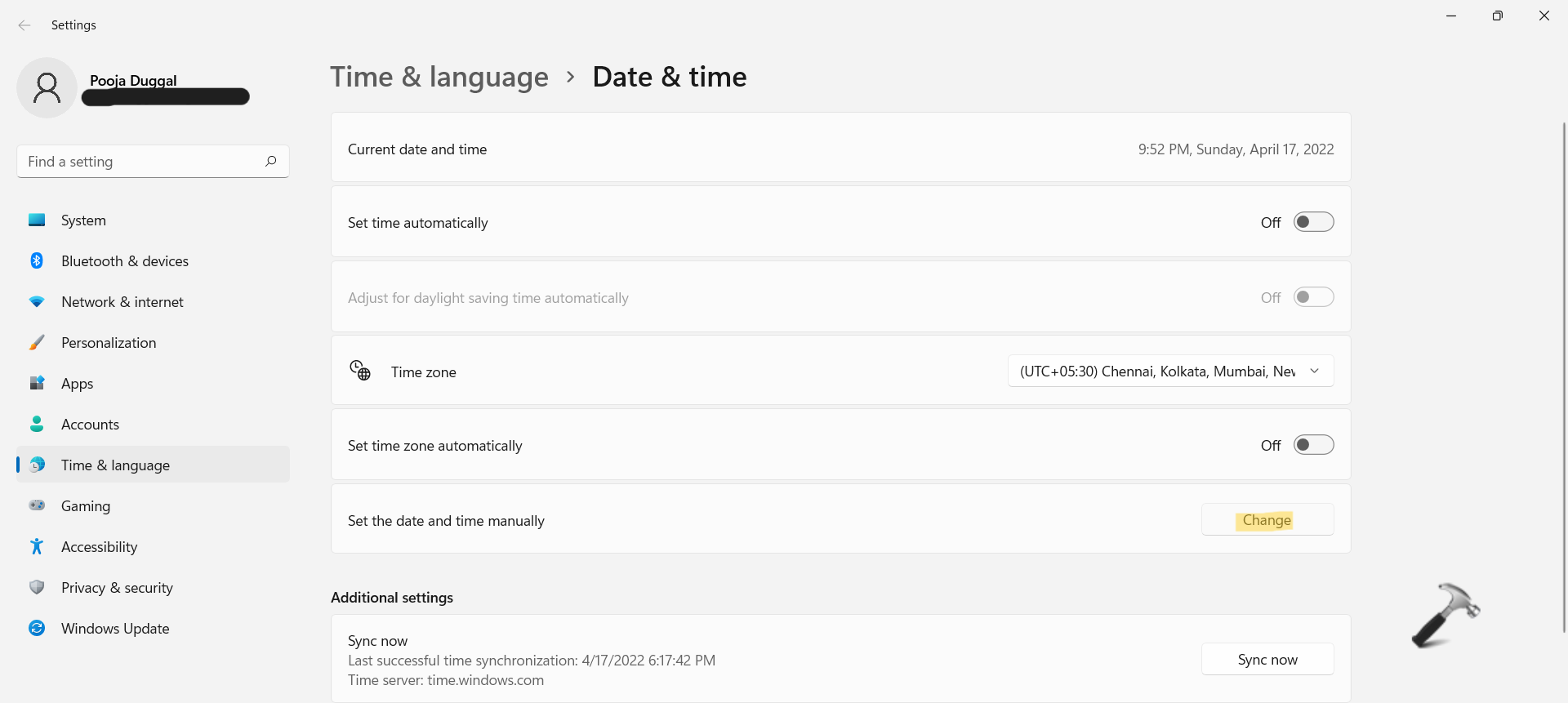Open Privacy & security shield icon

coord(37,588)
